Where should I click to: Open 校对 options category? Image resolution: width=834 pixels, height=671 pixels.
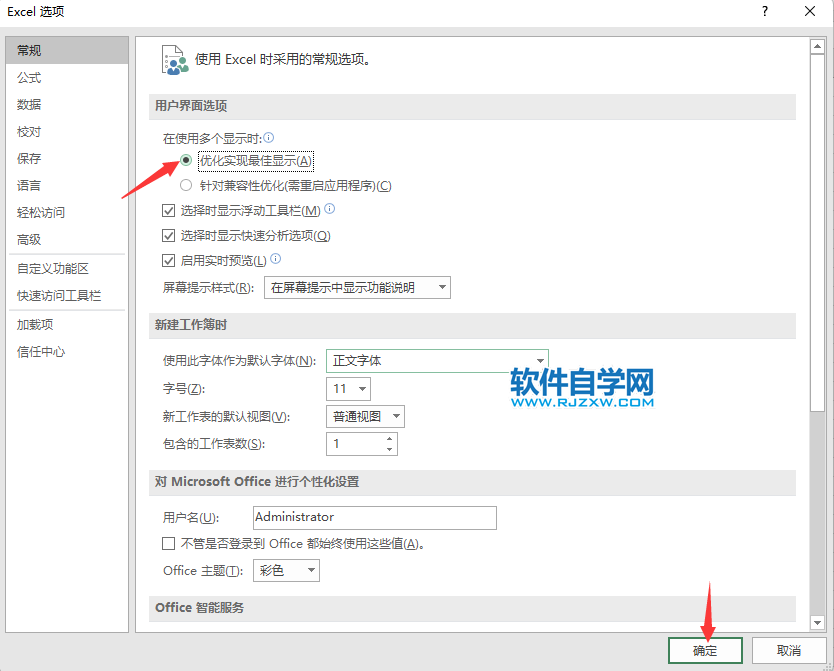point(67,131)
